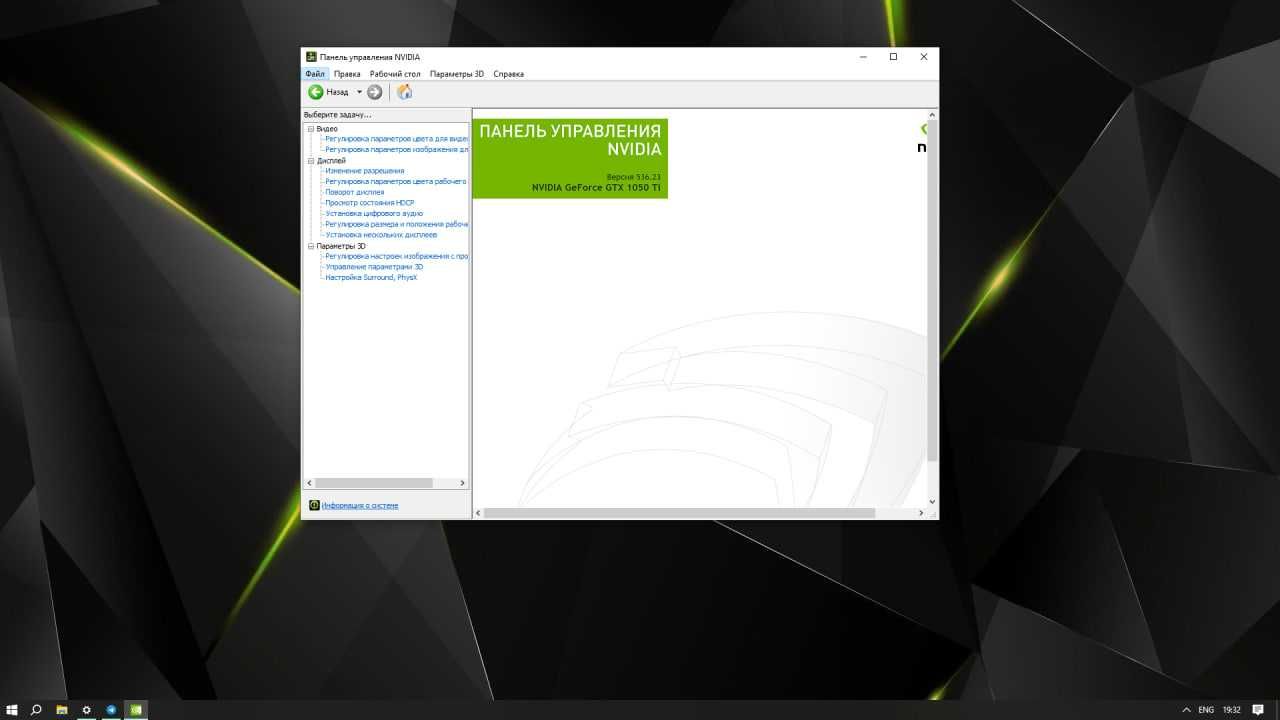
Task: Open Установка цифрового аудио
Action: (x=374, y=214)
